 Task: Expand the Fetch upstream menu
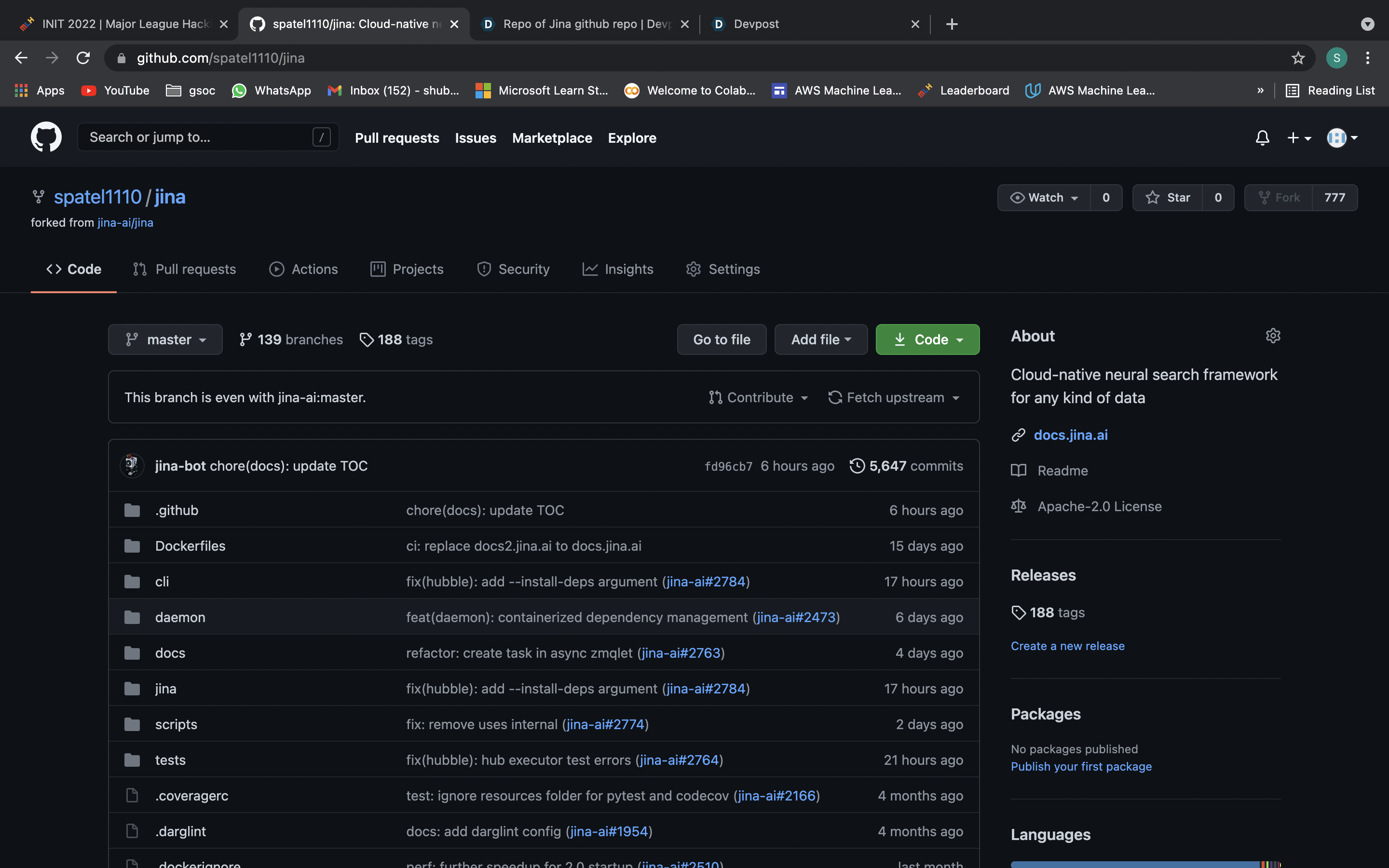coord(894,397)
